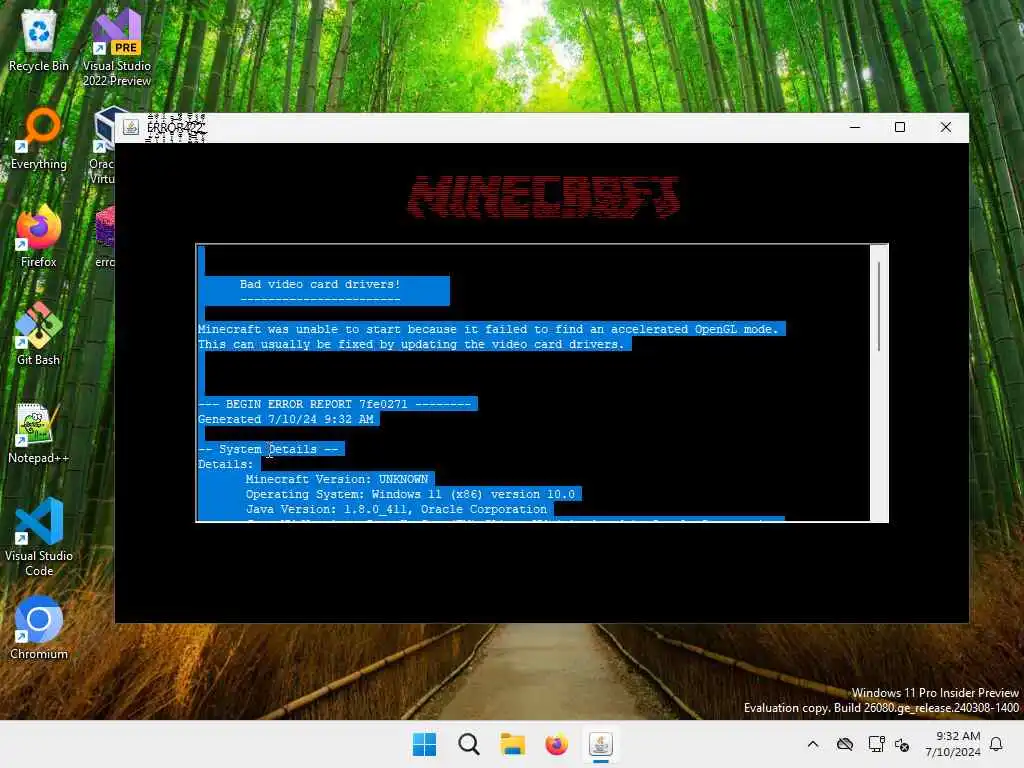1024x768 pixels.
Task: Launch Notepad++ from the desktop
Action: [x=39, y=432]
